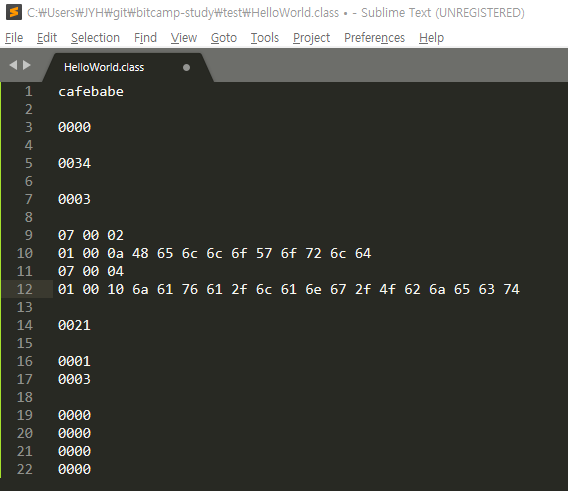Image resolution: width=568 pixels, height=491 pixels.
Task: Open the Selection menu
Action: (95, 38)
